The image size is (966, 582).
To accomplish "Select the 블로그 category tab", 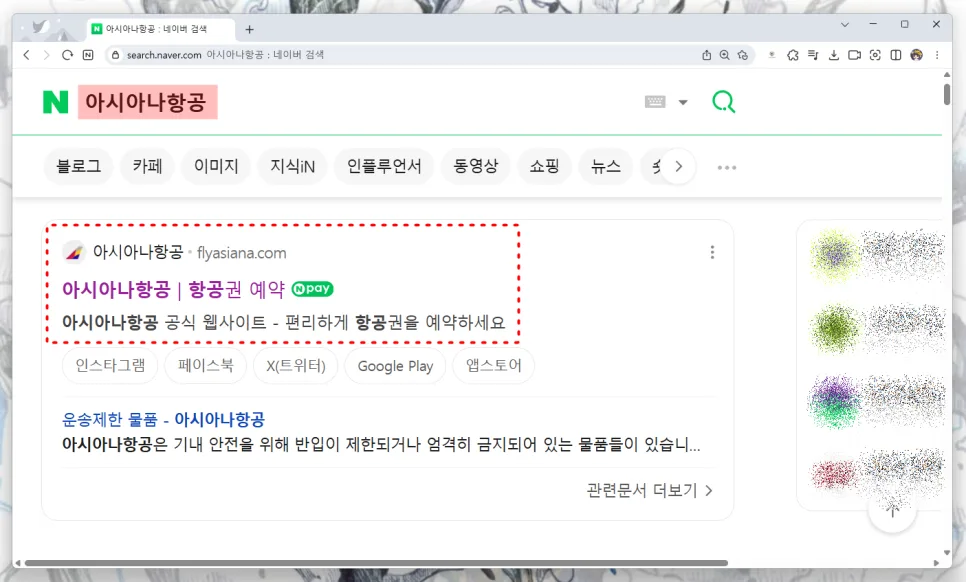I will [79, 166].
